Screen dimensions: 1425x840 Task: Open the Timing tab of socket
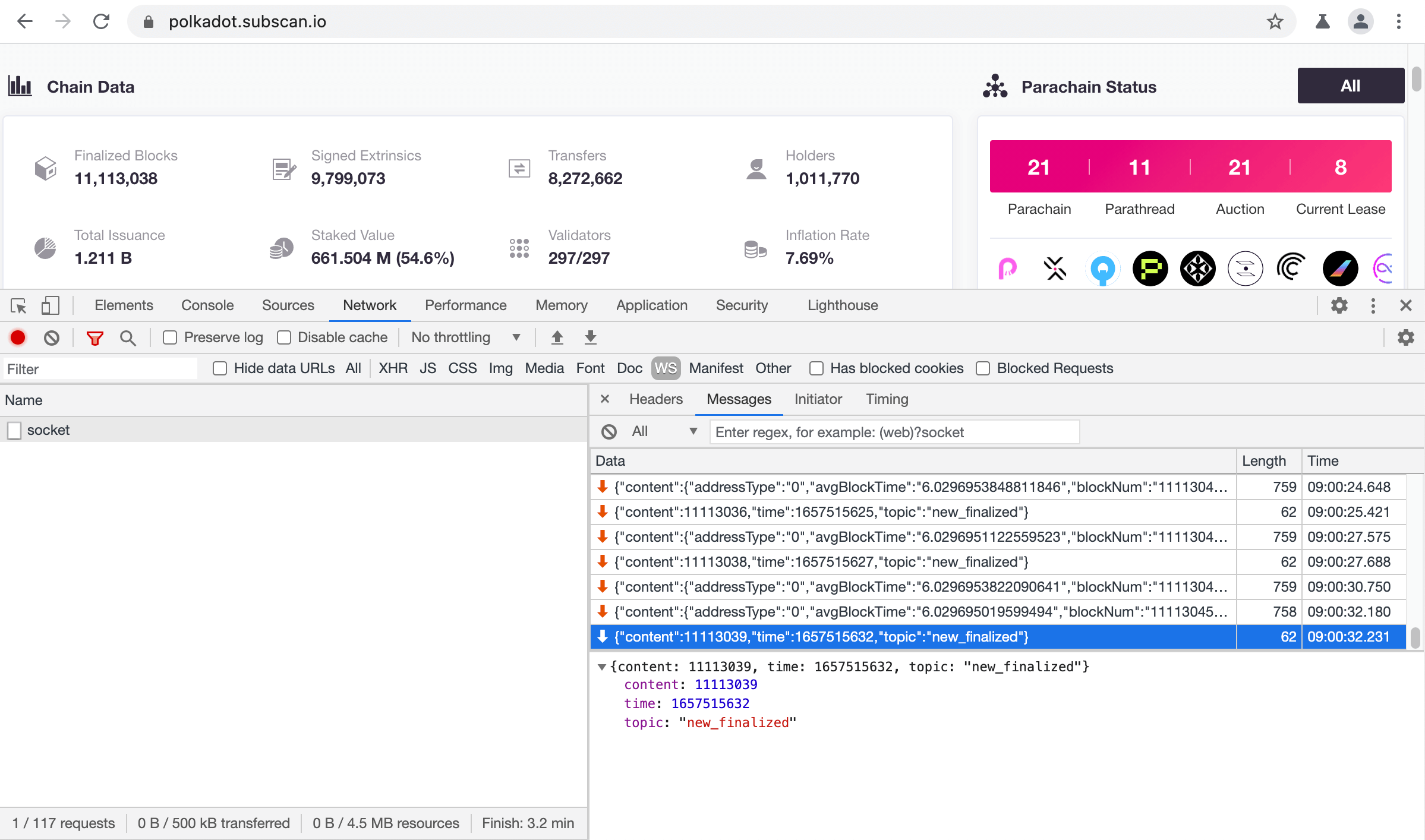pyautogui.click(x=887, y=399)
